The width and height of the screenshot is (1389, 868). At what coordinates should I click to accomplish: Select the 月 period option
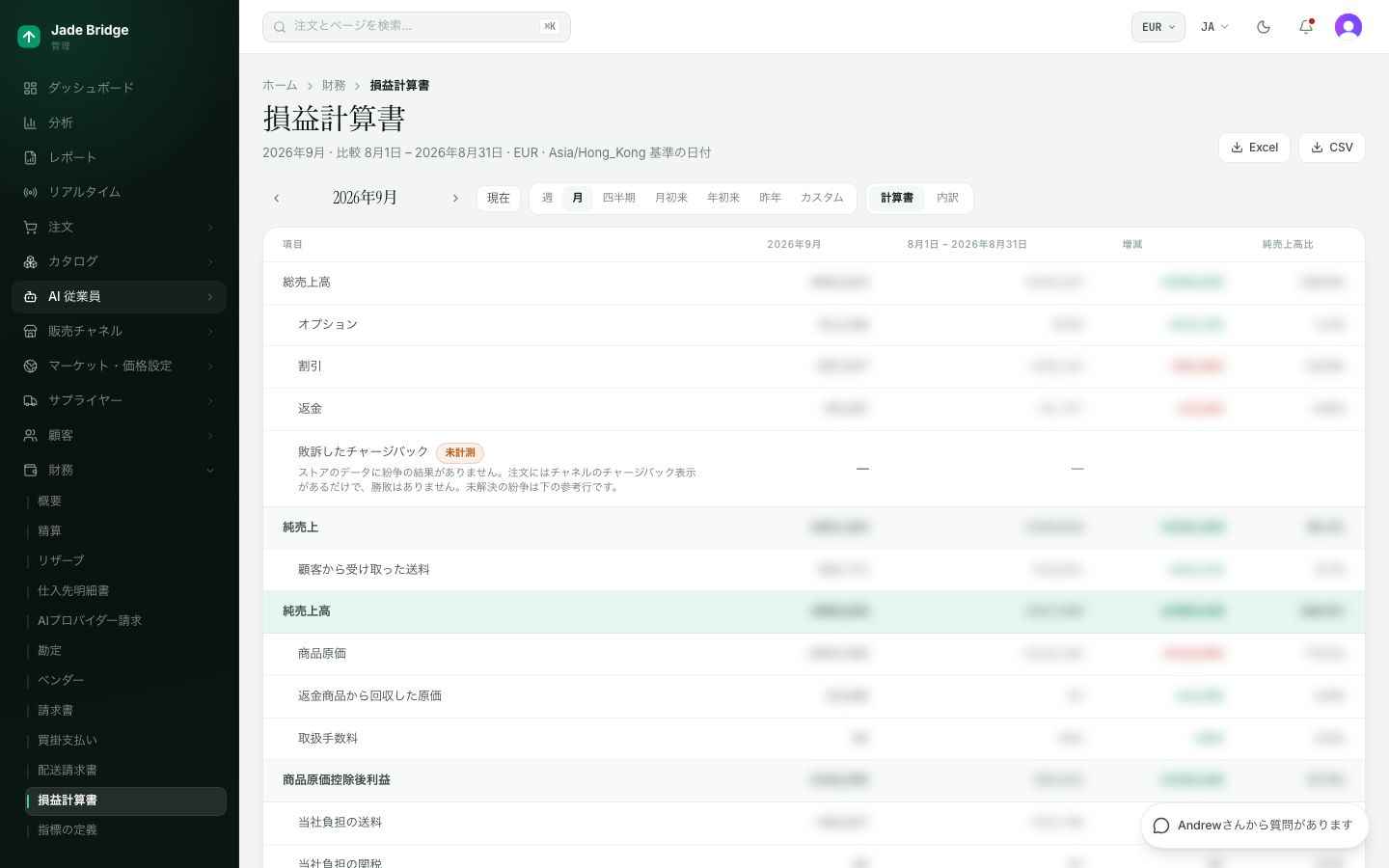(578, 198)
